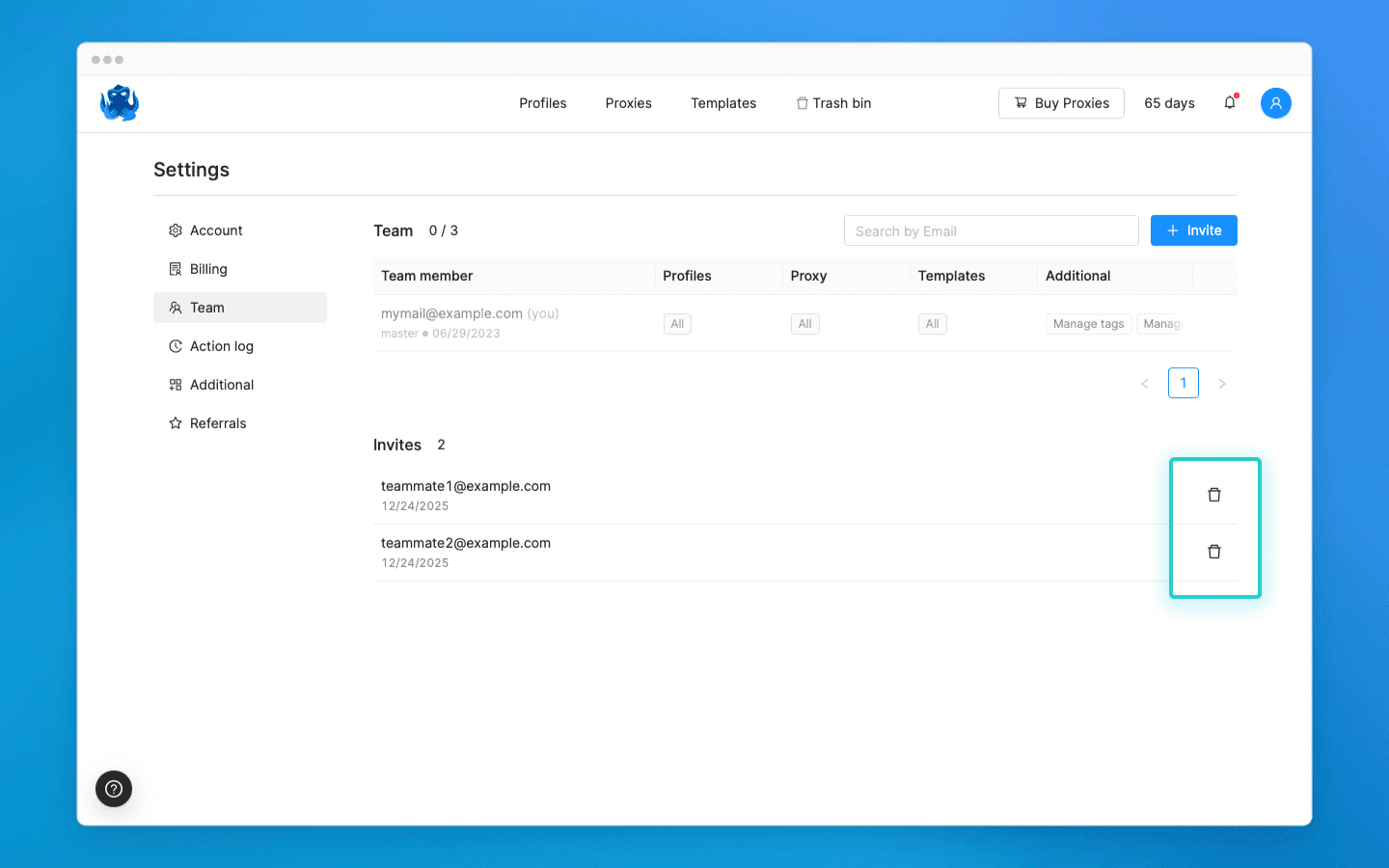Click the partially hidden Manag button
Image resolution: width=1389 pixels, height=868 pixels.
(x=1162, y=324)
